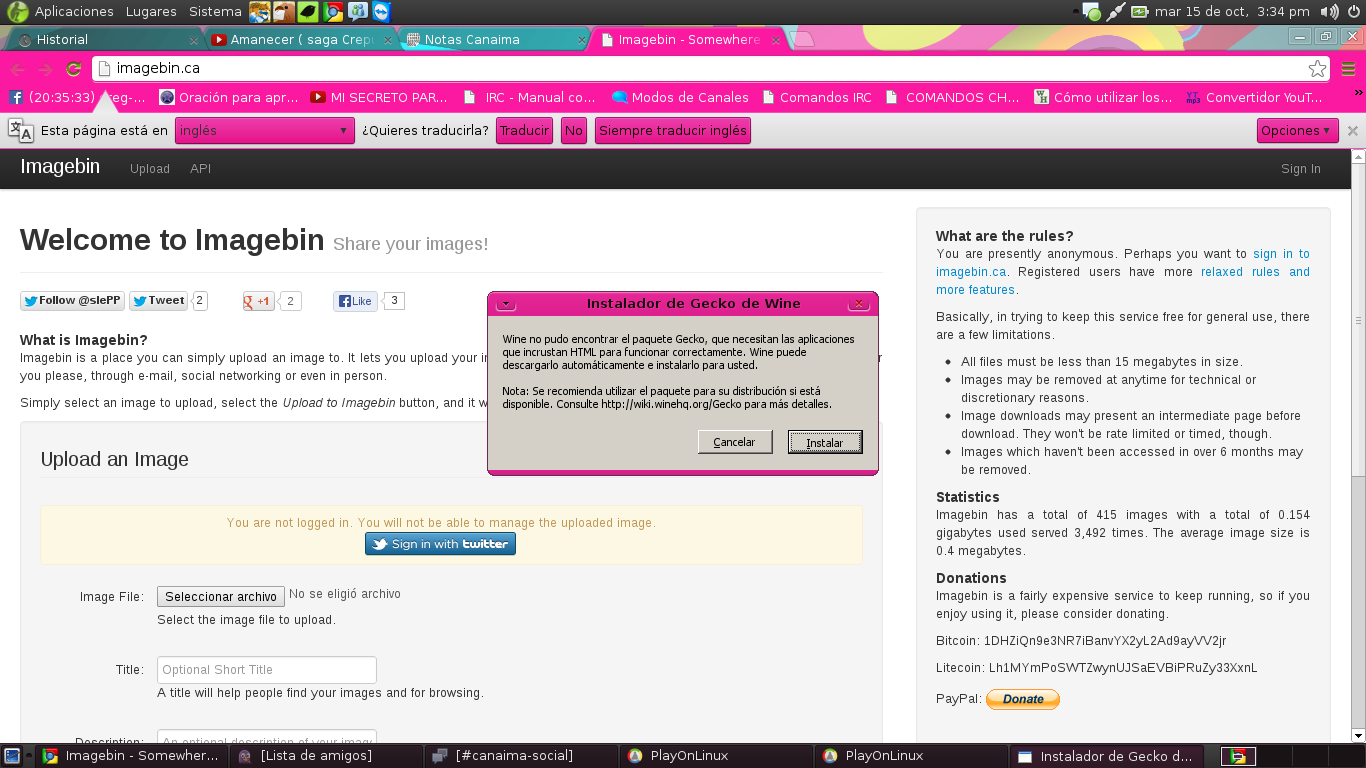Click the Traducir button
Image resolution: width=1366 pixels, height=768 pixels.
(x=524, y=131)
